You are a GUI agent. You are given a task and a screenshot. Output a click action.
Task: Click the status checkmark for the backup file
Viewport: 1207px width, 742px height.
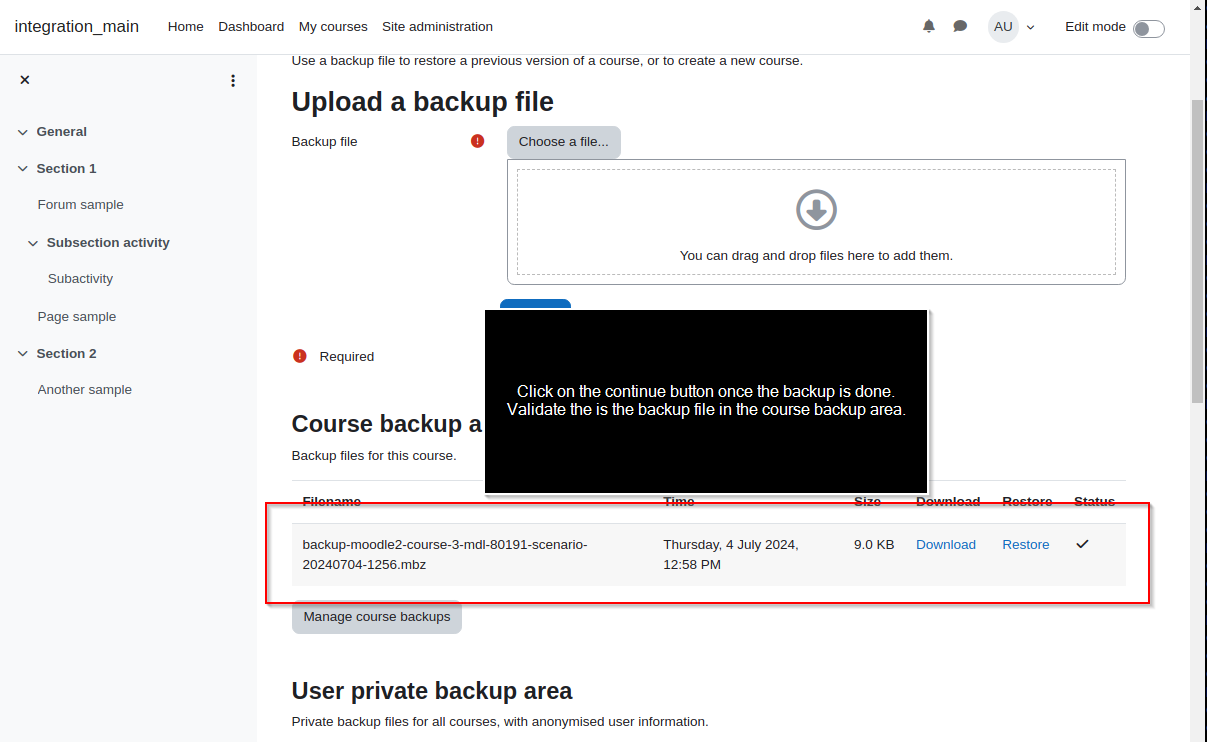point(1082,544)
